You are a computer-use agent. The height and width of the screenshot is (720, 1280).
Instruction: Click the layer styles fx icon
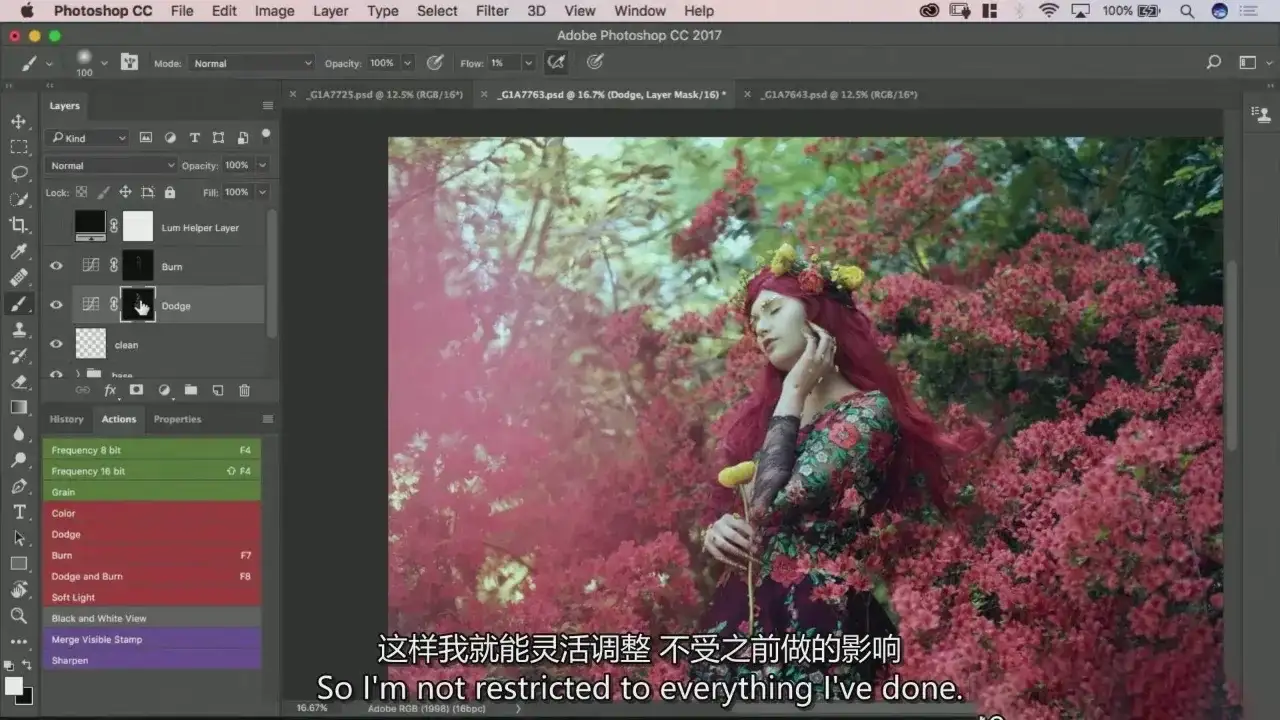110,390
